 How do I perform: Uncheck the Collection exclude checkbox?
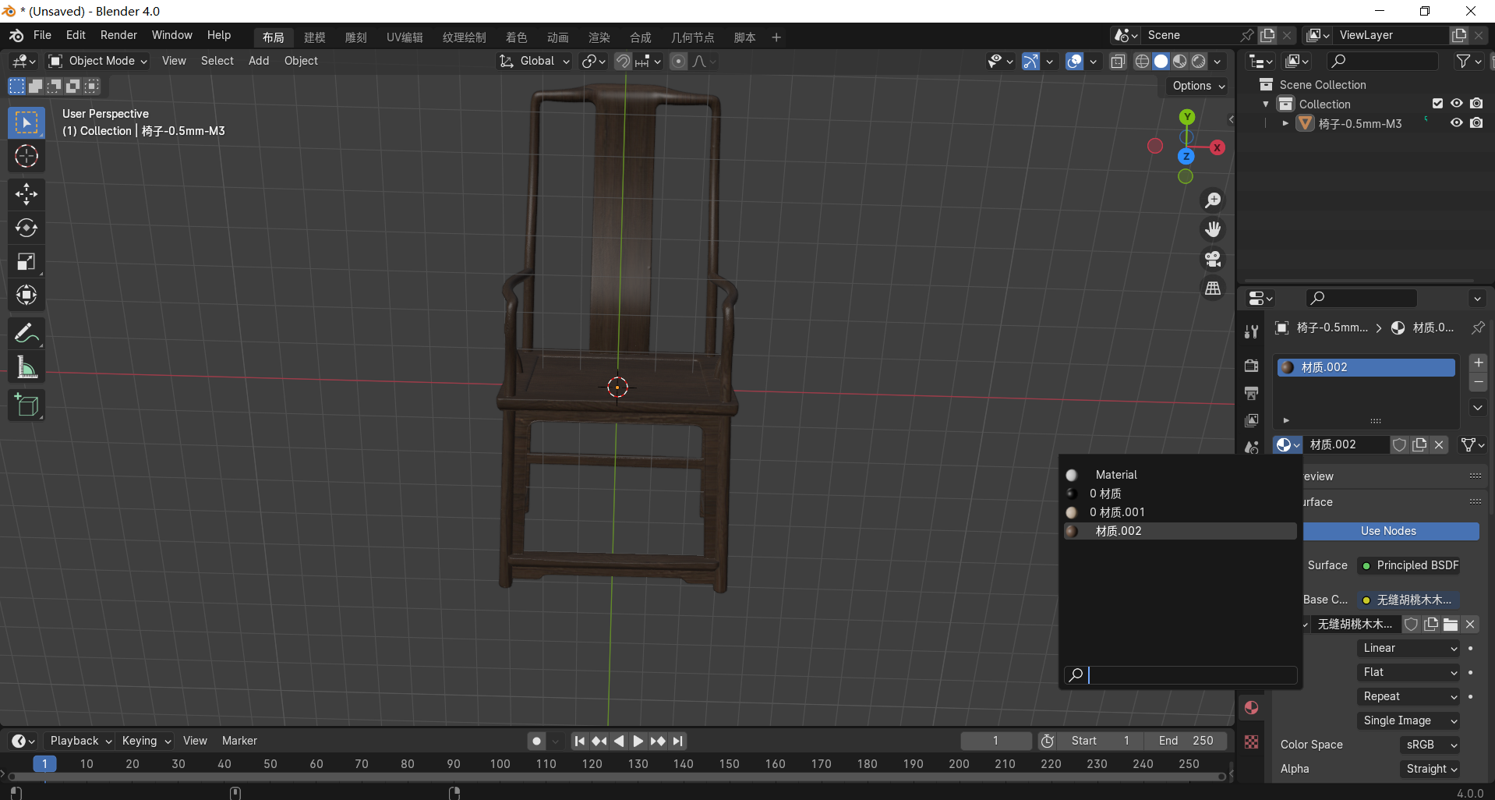[1437, 104]
